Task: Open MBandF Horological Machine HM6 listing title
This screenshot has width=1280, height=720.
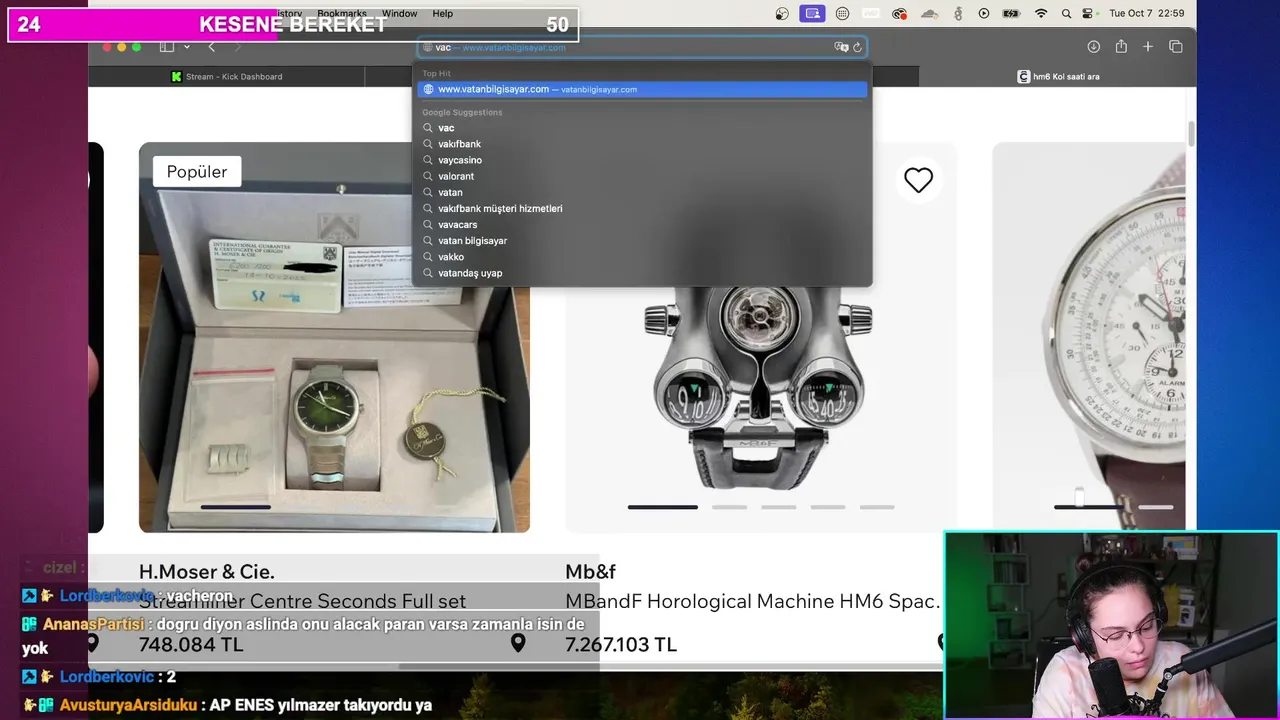Action: coord(753,602)
